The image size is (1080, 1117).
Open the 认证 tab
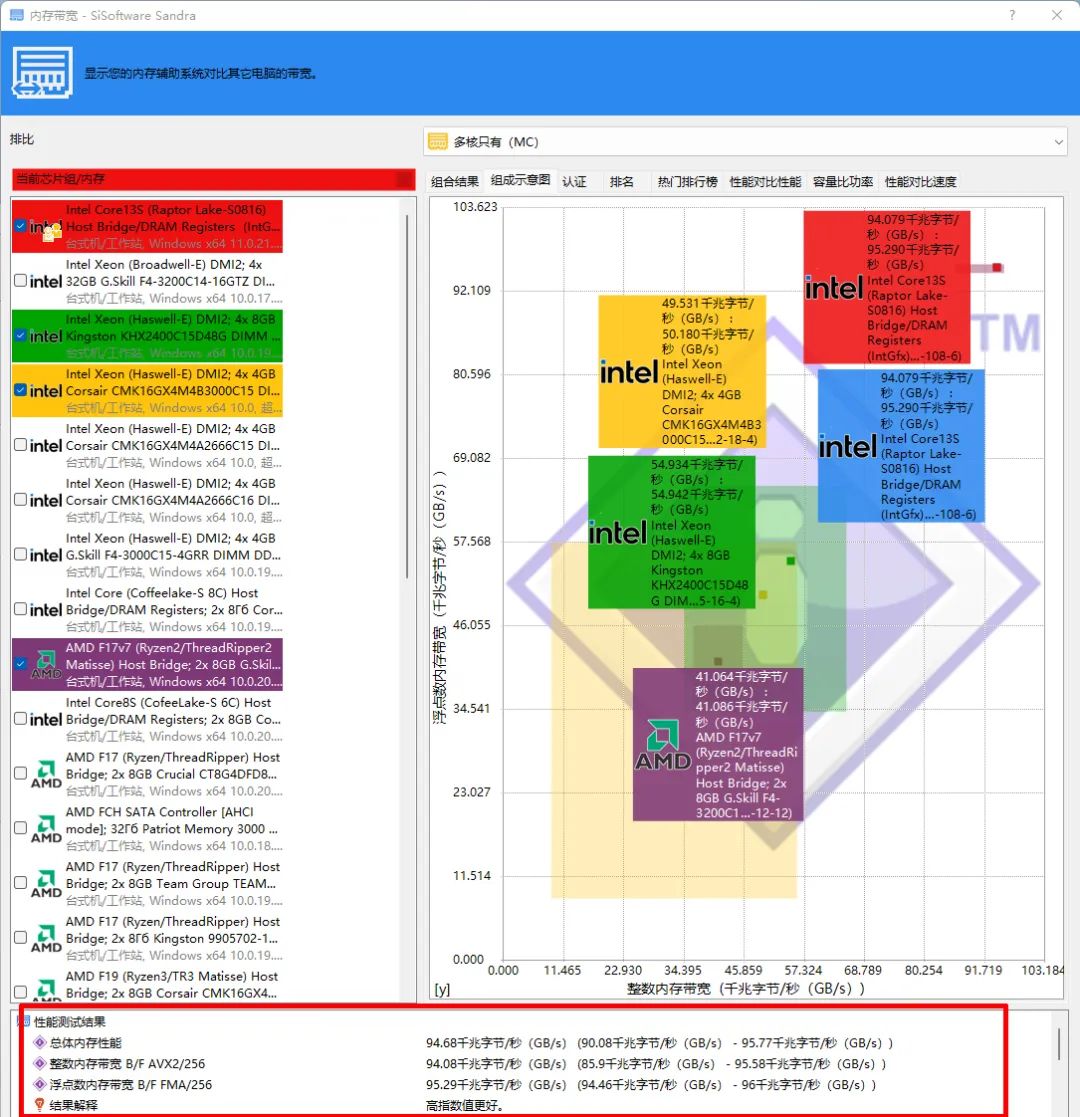[x=574, y=182]
